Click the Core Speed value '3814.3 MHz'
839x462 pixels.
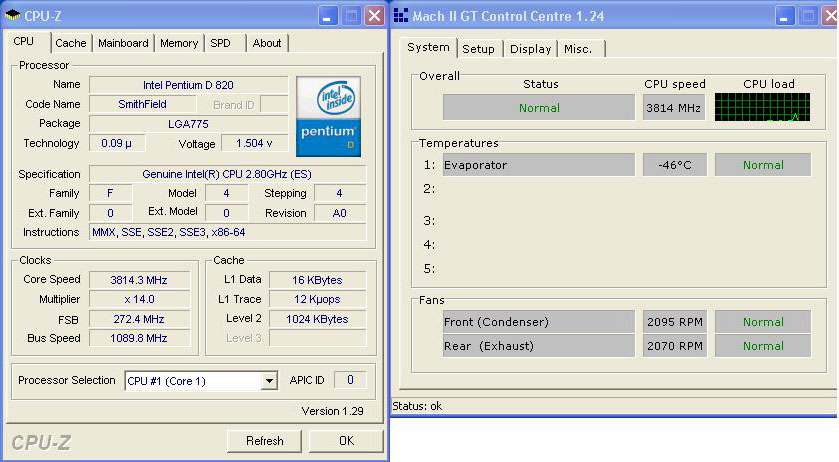coord(139,280)
